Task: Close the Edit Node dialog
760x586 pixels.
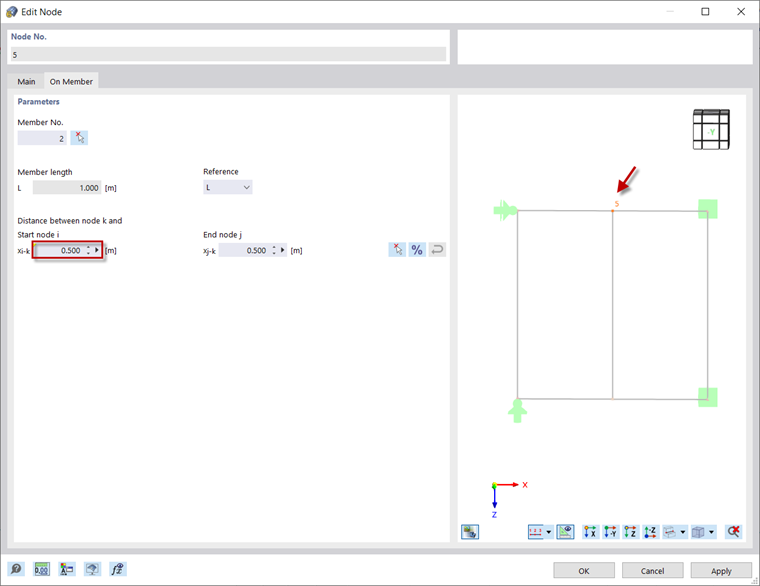Action: click(741, 12)
